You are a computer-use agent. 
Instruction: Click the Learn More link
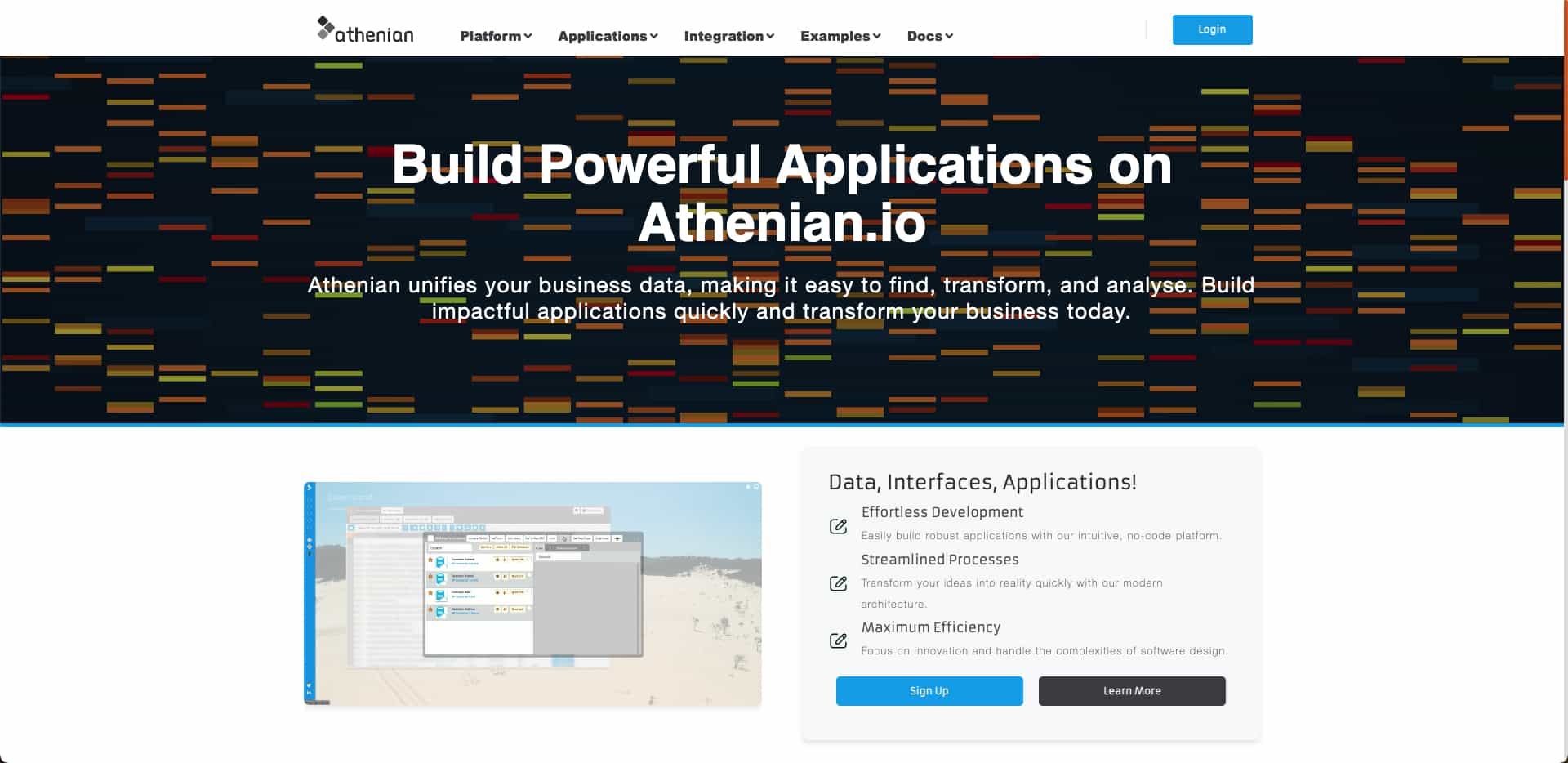pyautogui.click(x=1132, y=690)
